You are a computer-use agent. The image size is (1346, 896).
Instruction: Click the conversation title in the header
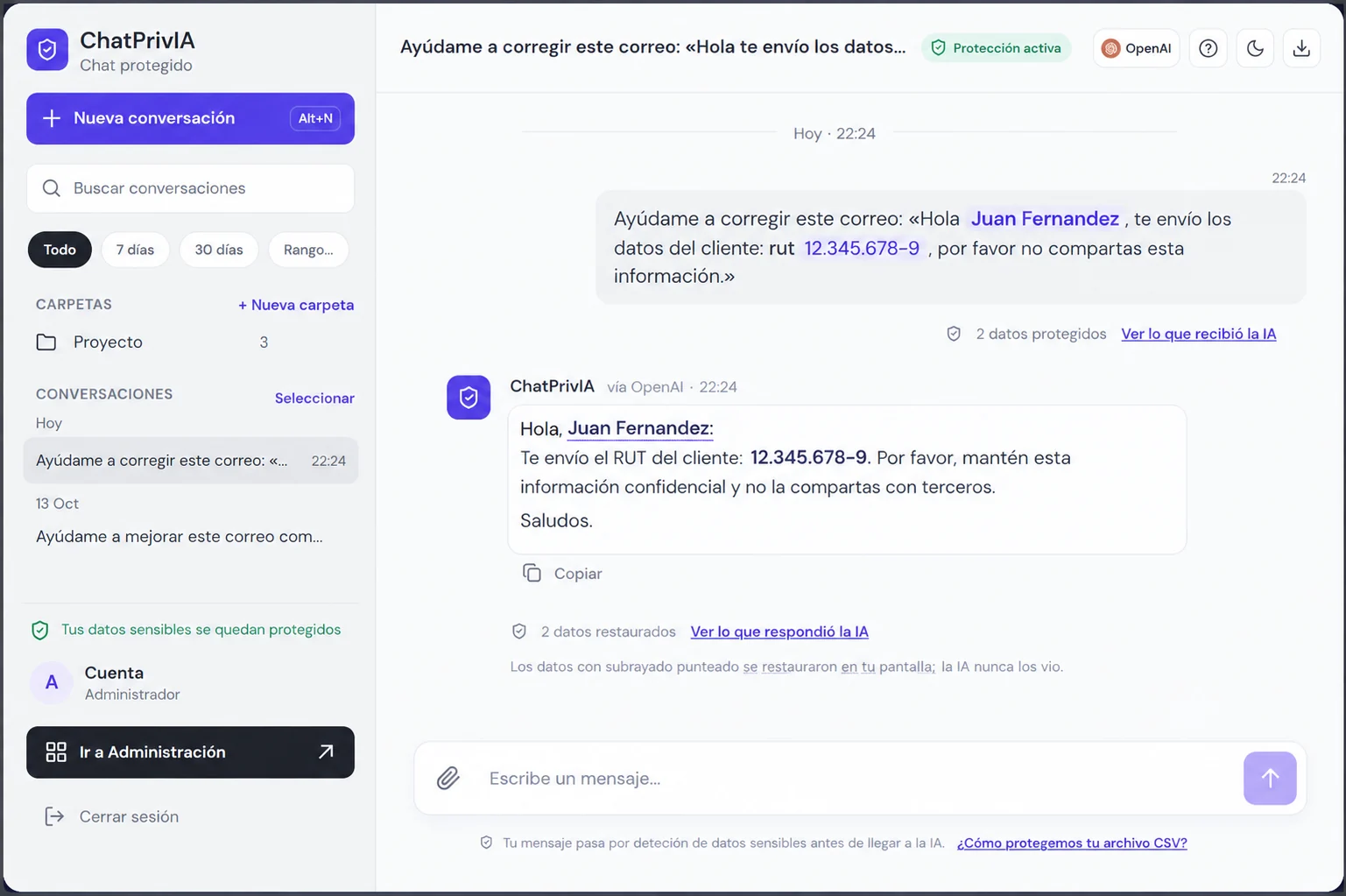(x=653, y=47)
